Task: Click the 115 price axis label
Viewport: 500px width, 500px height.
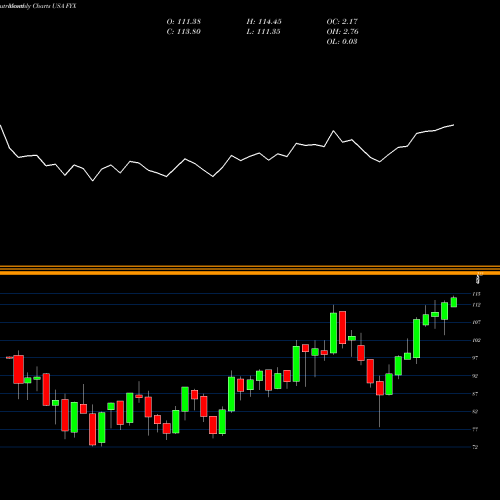Action: pyautogui.click(x=476, y=294)
